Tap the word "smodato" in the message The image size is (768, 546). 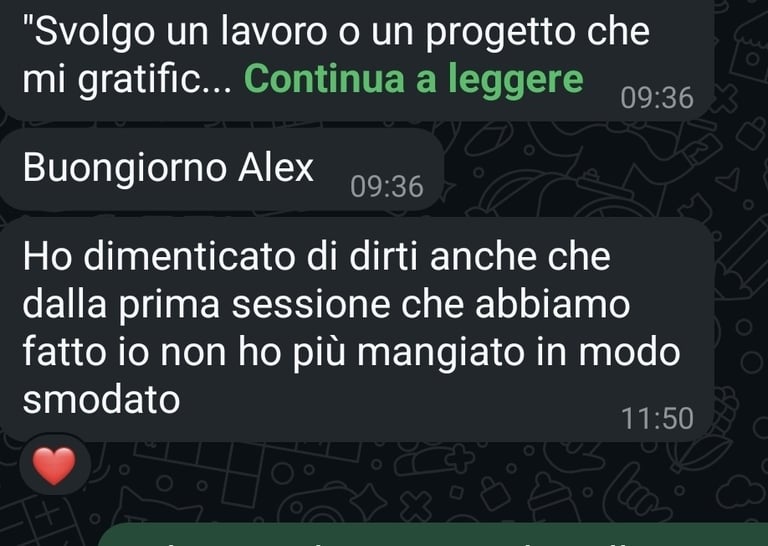click(x=101, y=400)
